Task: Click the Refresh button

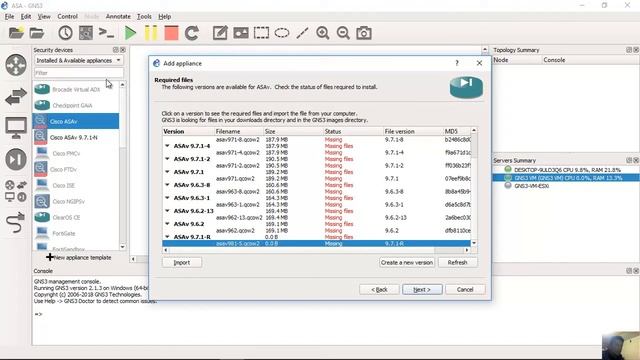Action: point(457,262)
